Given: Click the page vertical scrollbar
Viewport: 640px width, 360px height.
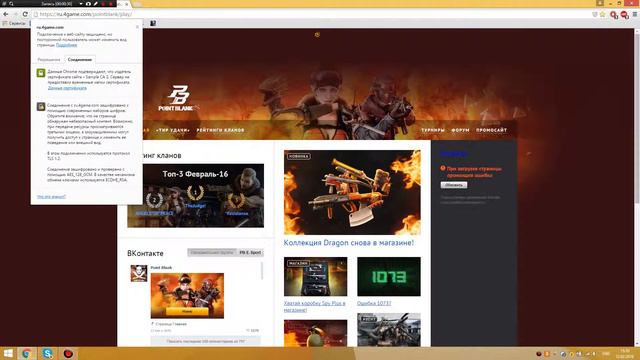Looking at the screenshot, I should coord(637,118).
